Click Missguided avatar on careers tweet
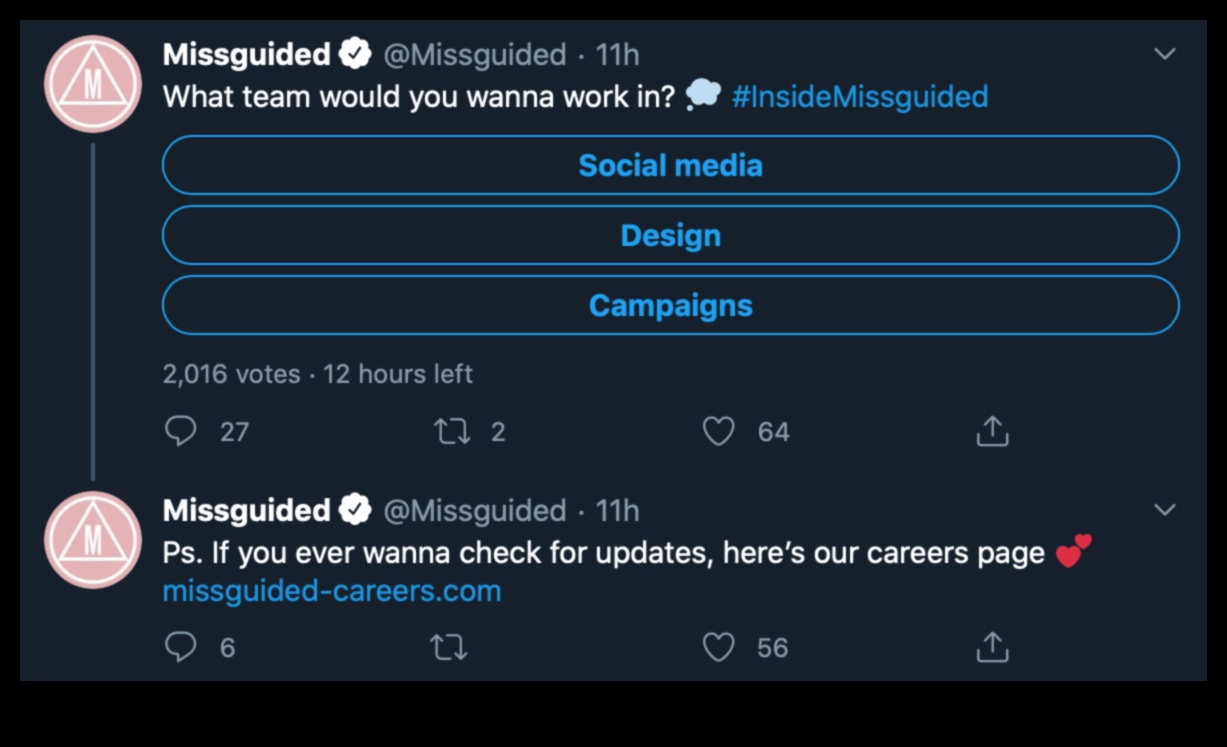The height and width of the screenshot is (747, 1227). point(93,539)
